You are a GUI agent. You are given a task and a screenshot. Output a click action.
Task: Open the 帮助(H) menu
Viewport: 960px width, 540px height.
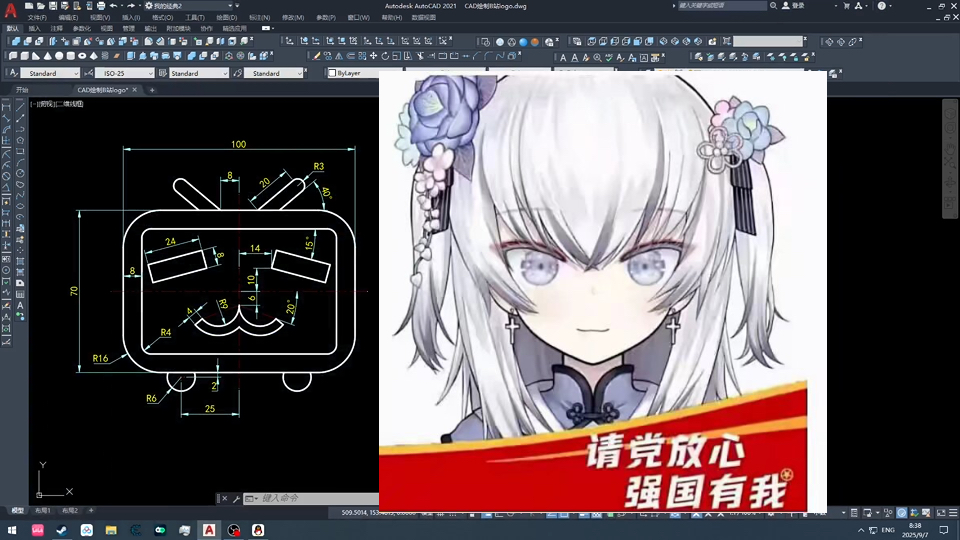point(392,18)
